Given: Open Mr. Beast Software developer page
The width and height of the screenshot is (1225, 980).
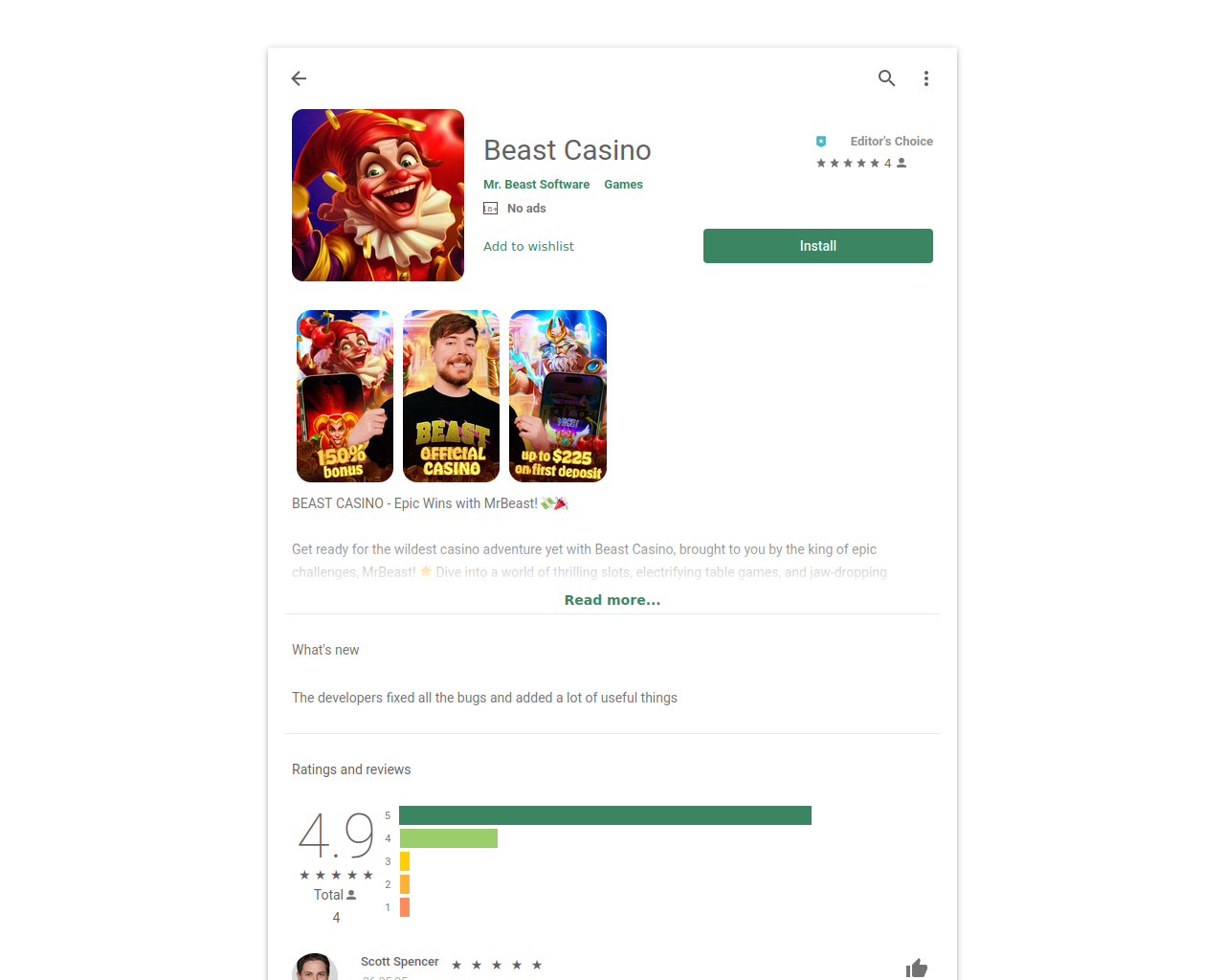Looking at the screenshot, I should (x=536, y=185).
